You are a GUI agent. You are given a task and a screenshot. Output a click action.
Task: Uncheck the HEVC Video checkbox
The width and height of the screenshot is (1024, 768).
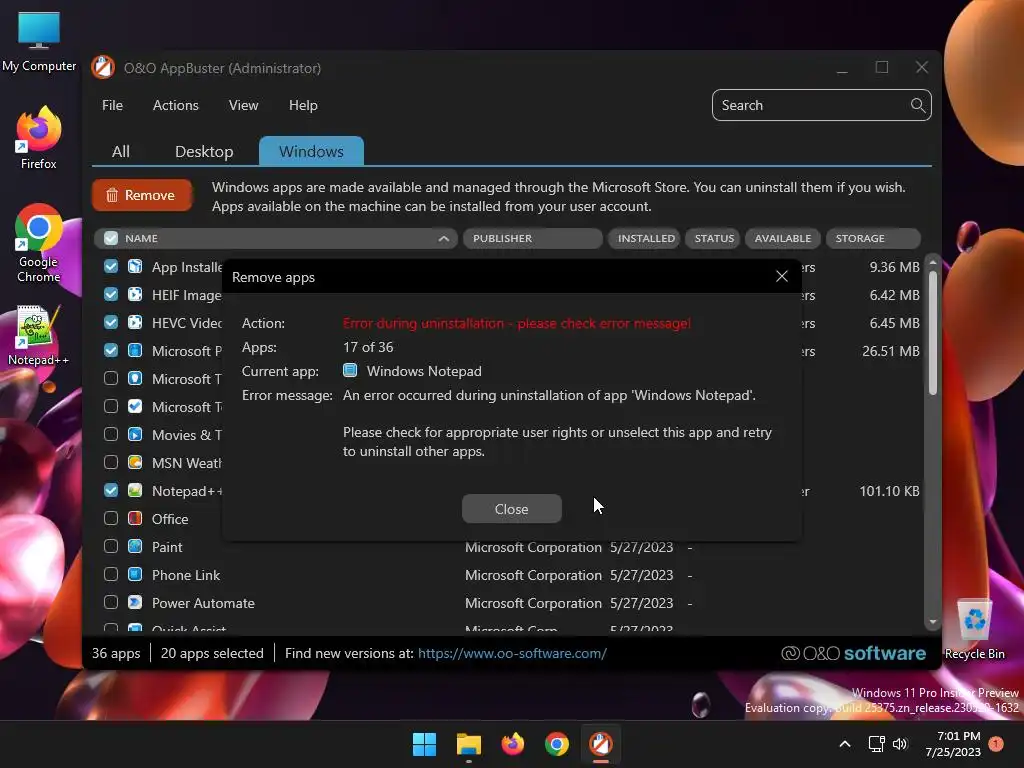click(111, 323)
